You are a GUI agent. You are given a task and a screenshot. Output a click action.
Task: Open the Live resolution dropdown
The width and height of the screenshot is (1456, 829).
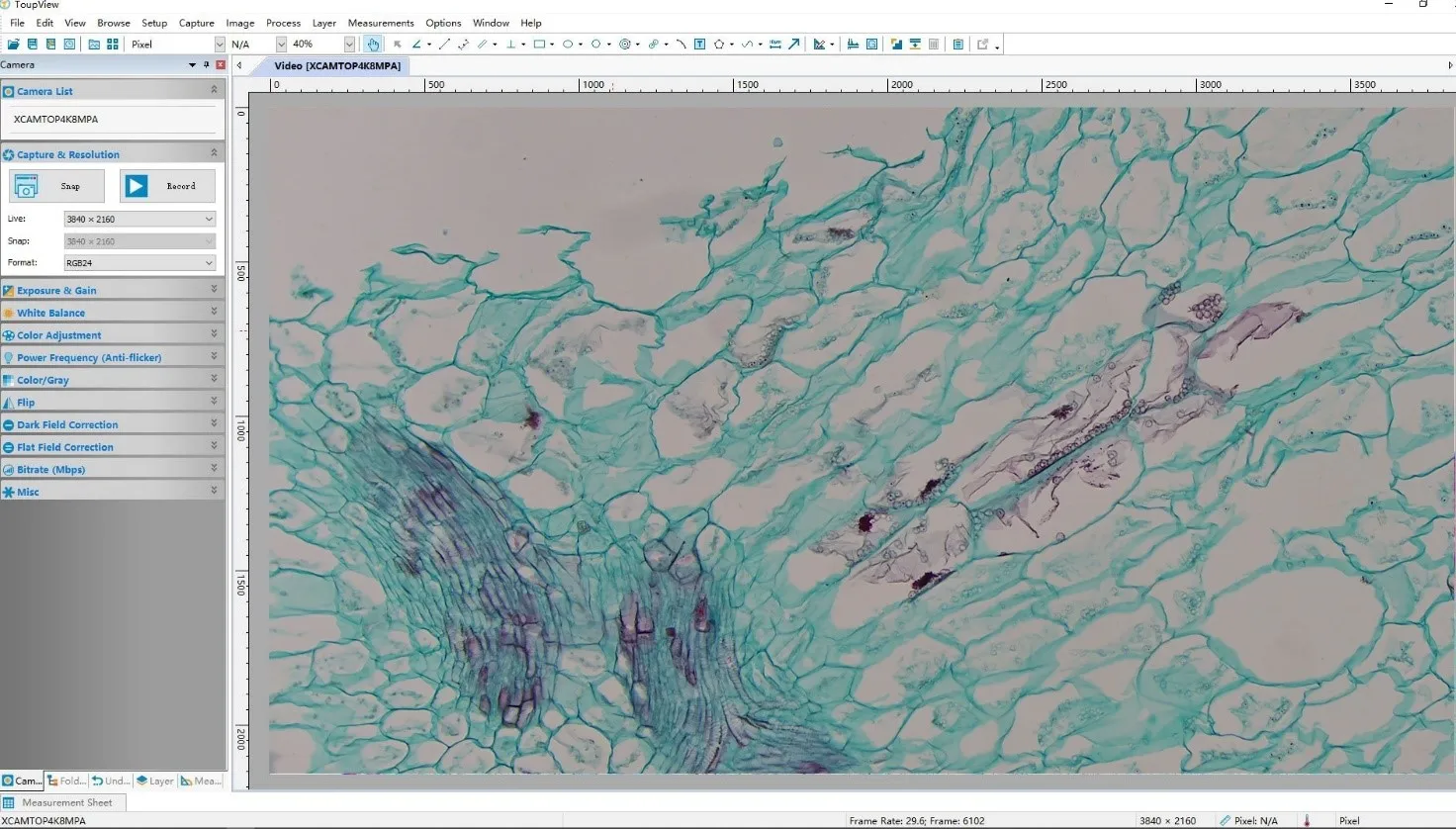tap(139, 219)
